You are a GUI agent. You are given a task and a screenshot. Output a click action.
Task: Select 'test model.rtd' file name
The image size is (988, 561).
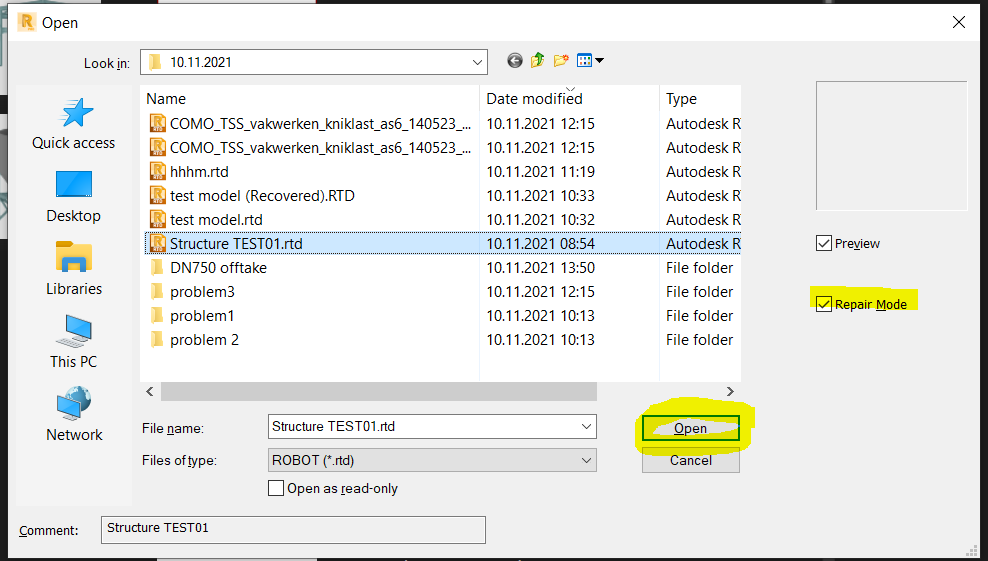(216, 219)
